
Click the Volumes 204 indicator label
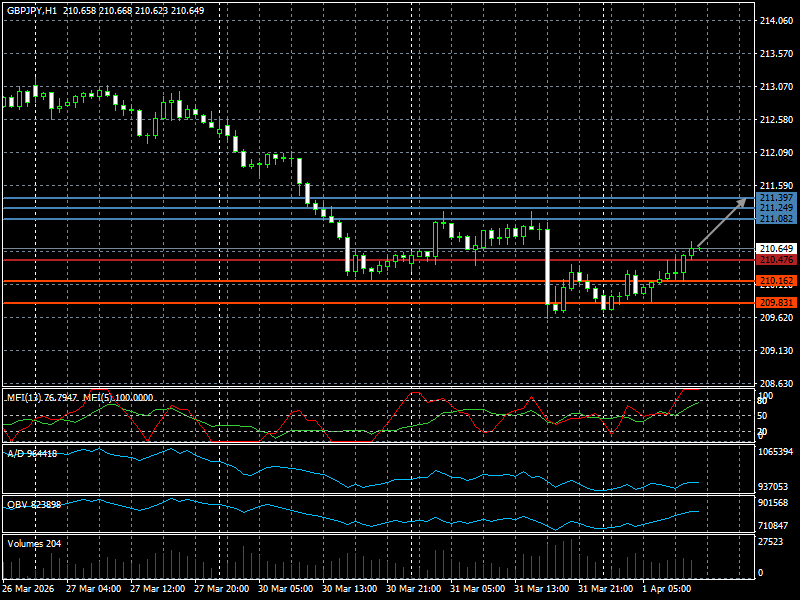point(34,544)
